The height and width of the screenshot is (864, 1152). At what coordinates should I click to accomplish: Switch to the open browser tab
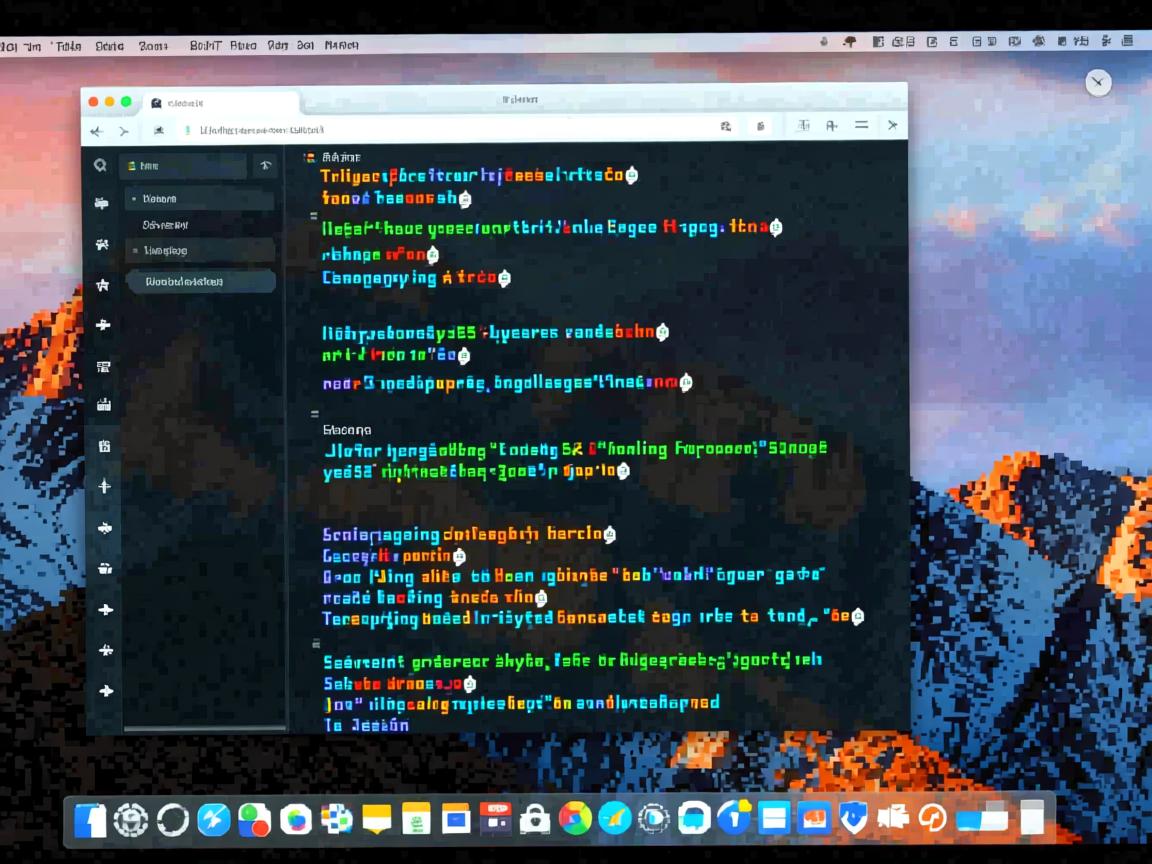(220, 103)
